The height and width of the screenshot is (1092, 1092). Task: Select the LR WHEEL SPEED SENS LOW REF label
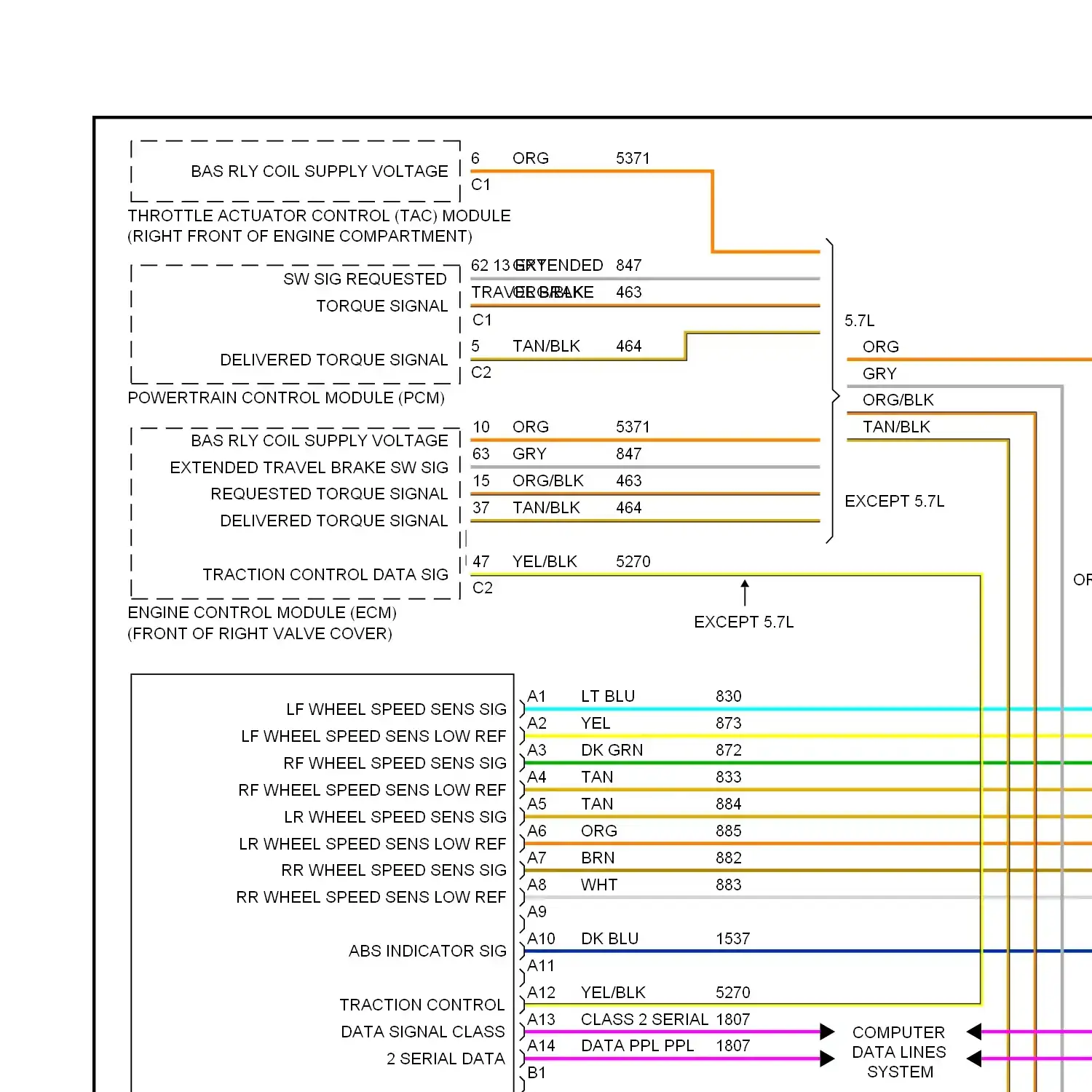373,844
